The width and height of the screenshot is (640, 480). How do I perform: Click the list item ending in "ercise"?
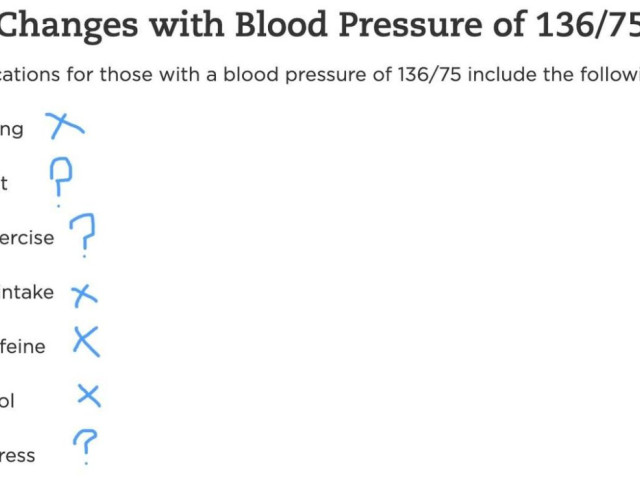coord(27,239)
